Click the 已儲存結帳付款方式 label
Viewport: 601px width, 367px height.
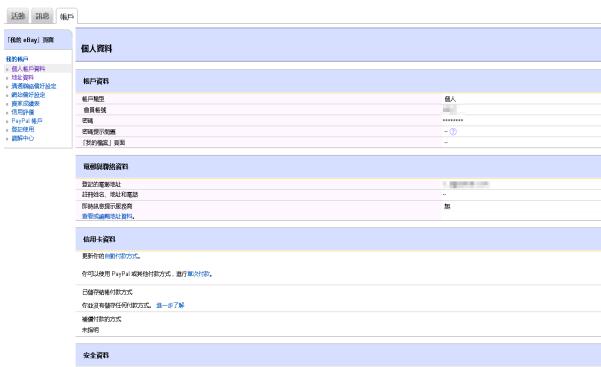click(107, 292)
